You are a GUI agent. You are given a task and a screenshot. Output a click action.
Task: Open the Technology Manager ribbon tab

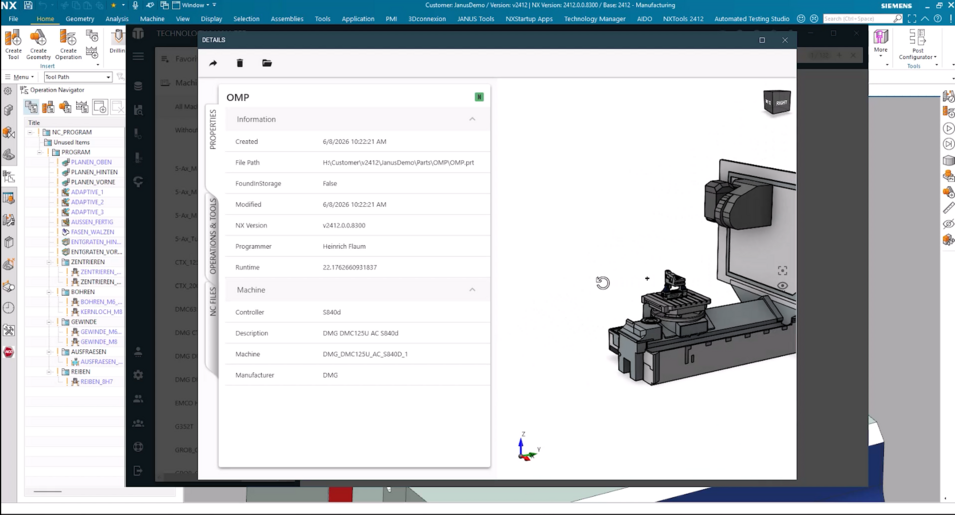(x=594, y=19)
